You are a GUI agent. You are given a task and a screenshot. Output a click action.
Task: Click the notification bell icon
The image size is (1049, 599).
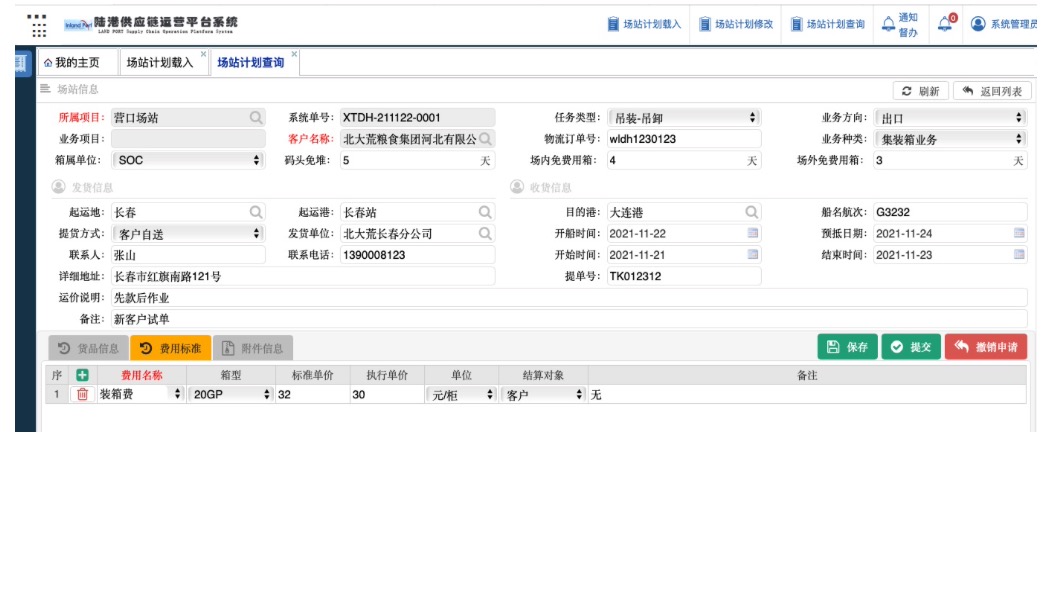pyautogui.click(x=945, y=24)
